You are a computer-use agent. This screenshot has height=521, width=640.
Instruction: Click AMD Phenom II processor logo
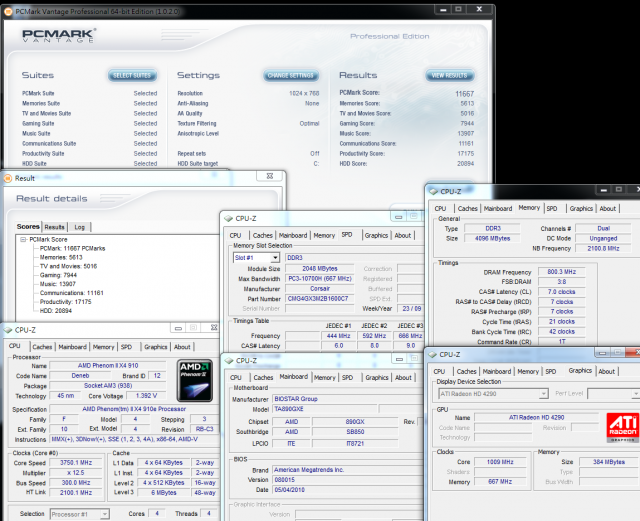[195, 381]
